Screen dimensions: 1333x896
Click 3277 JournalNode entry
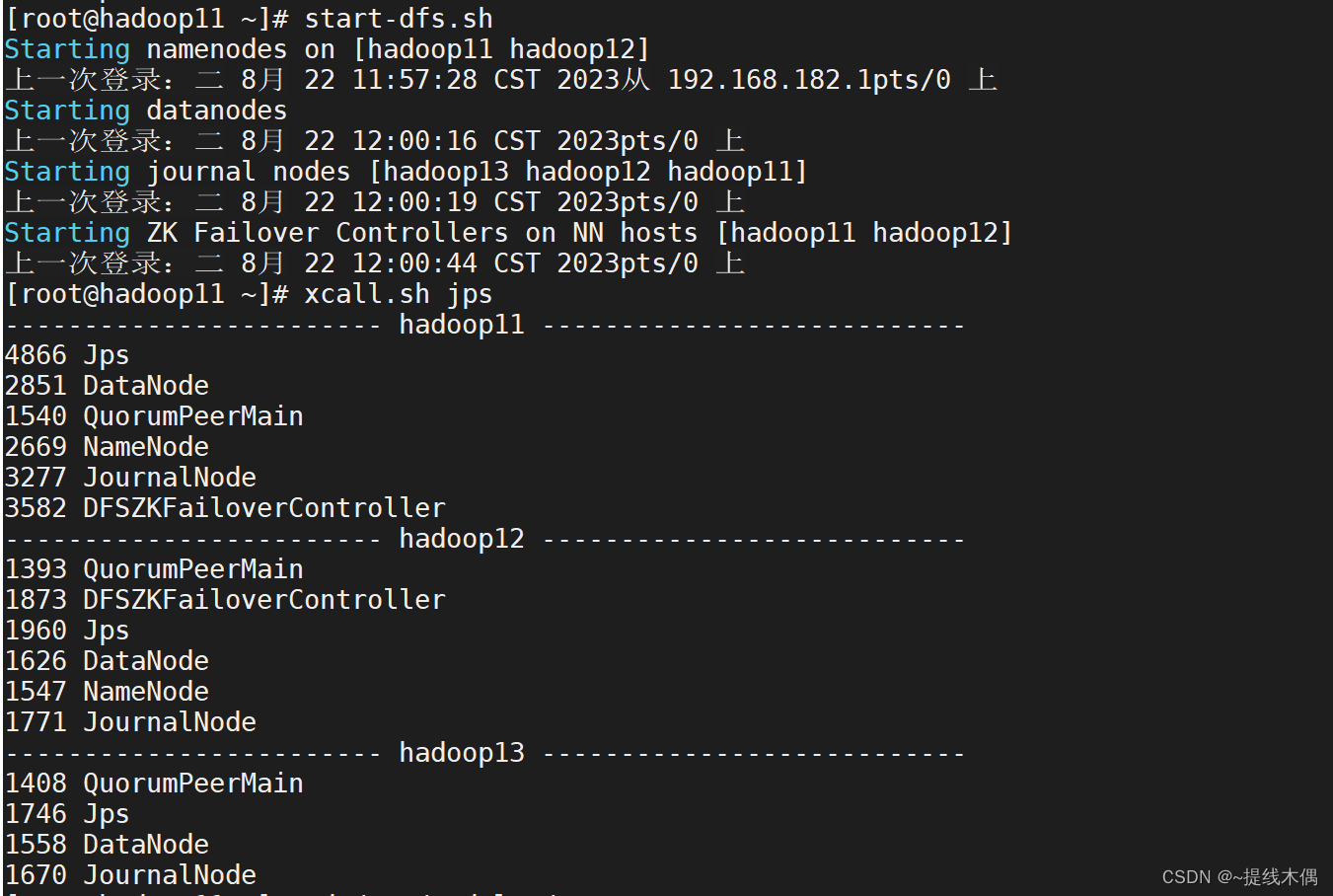130,478
